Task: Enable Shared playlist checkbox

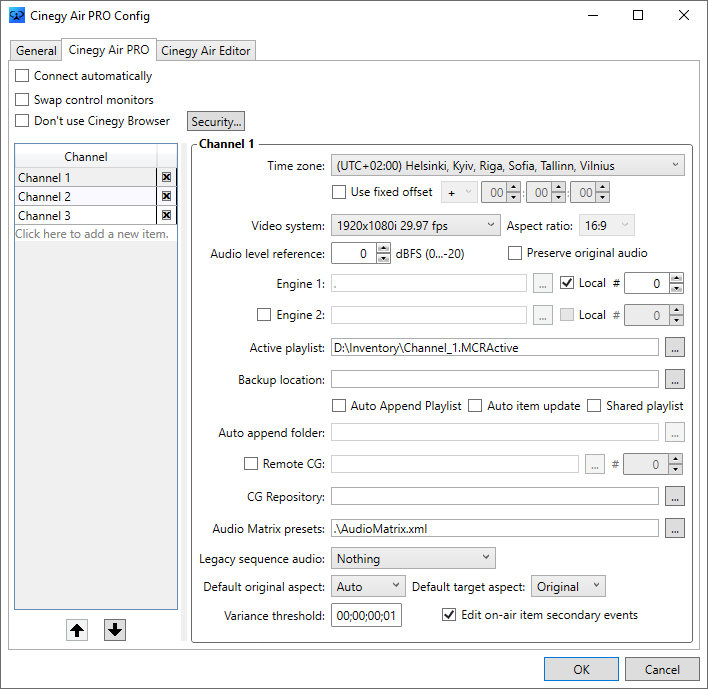Action: coord(594,405)
